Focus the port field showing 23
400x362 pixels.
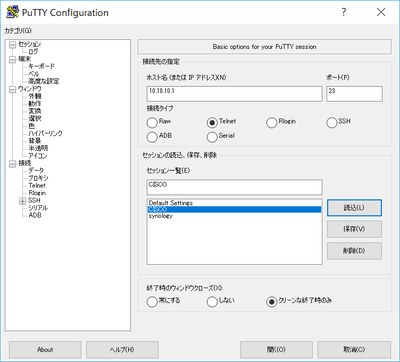click(x=354, y=94)
